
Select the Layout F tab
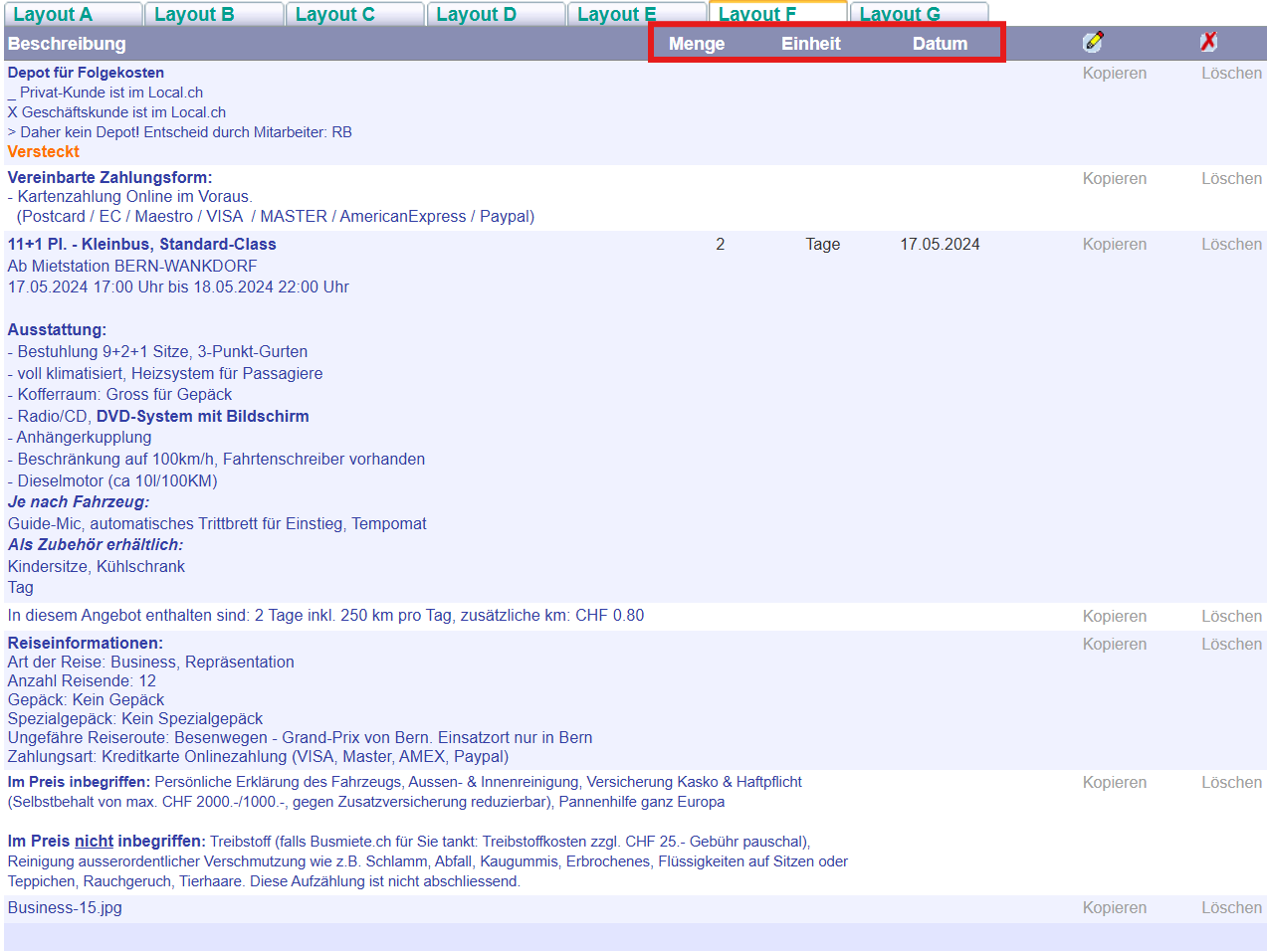(x=778, y=14)
